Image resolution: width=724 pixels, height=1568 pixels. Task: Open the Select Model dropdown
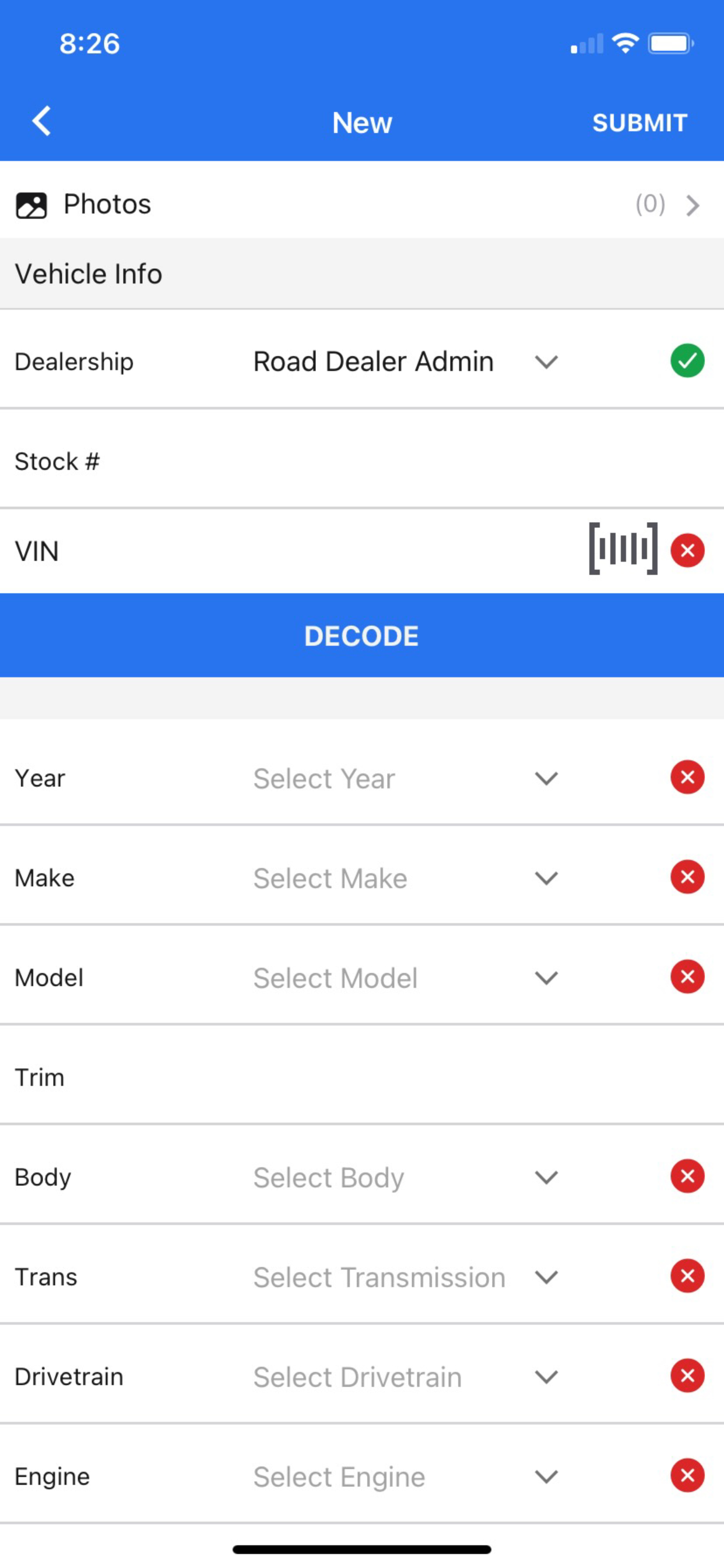(x=406, y=978)
